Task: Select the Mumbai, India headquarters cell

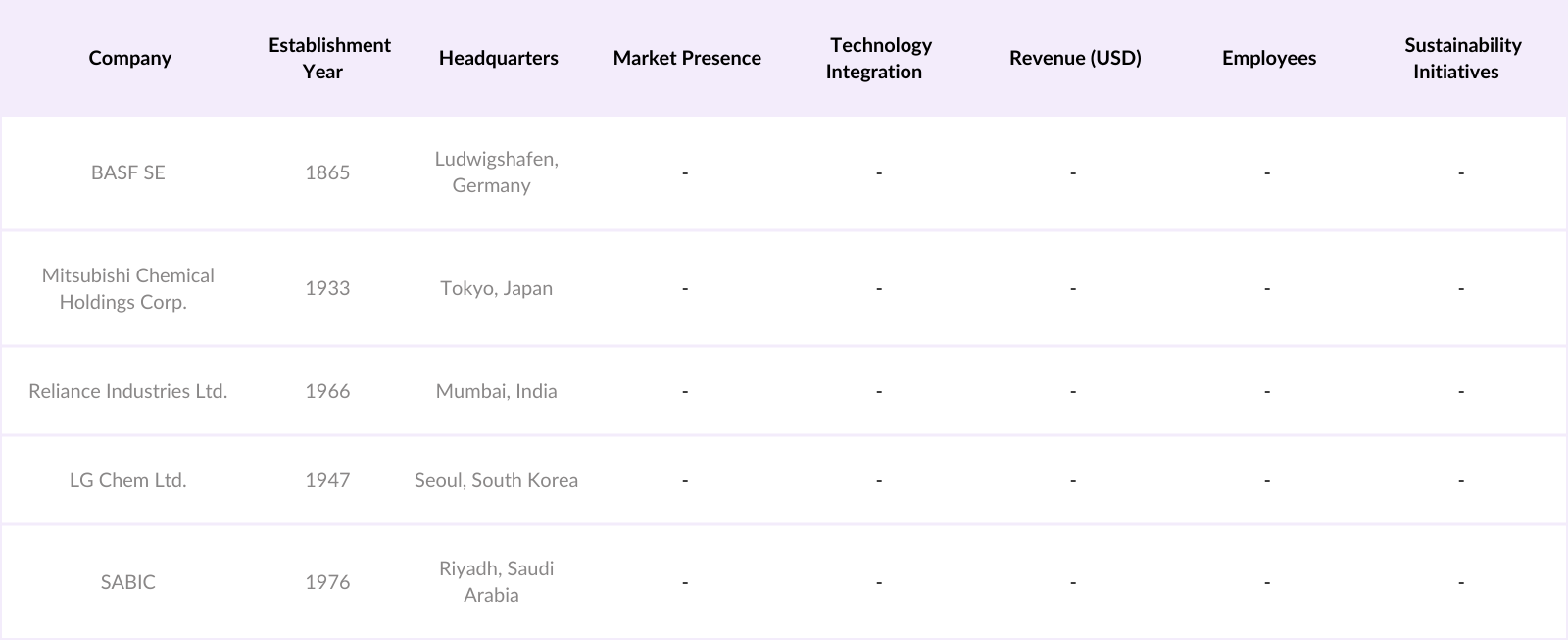Action: pyautogui.click(x=496, y=391)
